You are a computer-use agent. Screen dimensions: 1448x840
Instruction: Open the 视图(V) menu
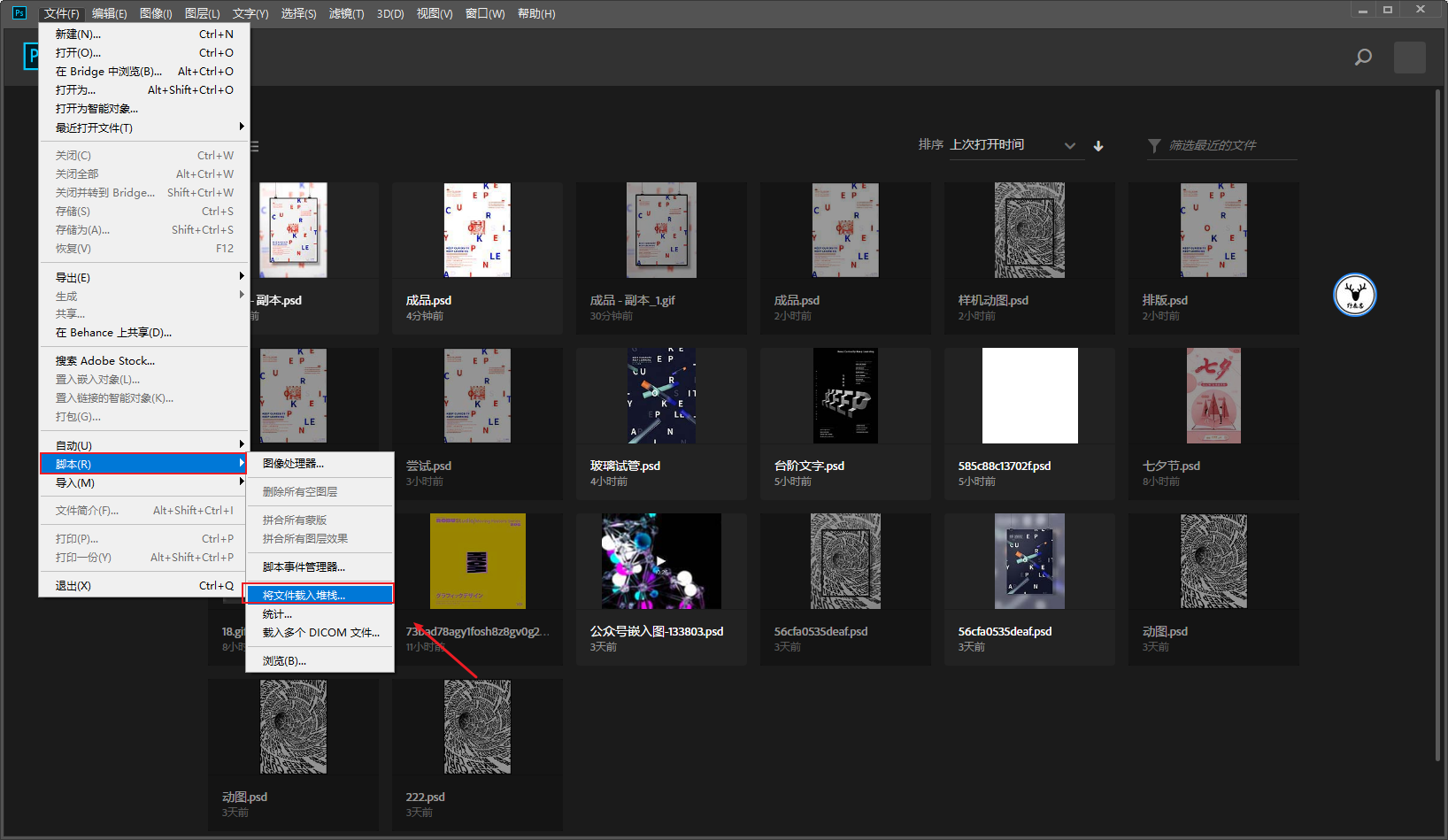[435, 13]
